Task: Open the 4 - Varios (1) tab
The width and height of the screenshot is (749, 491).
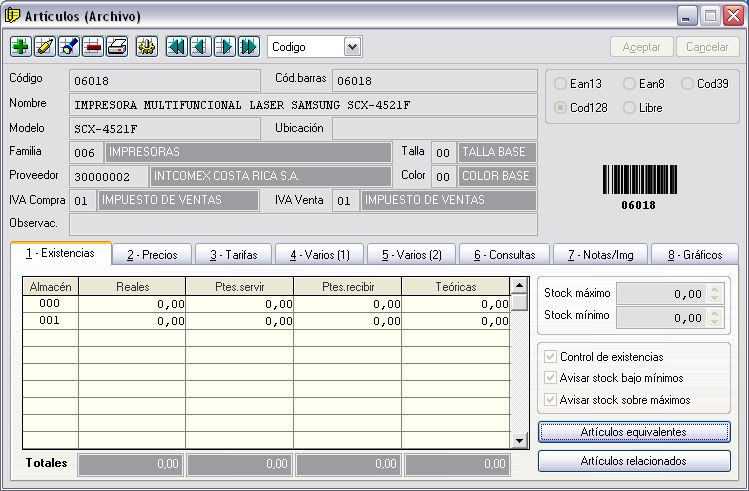Action: [x=320, y=255]
